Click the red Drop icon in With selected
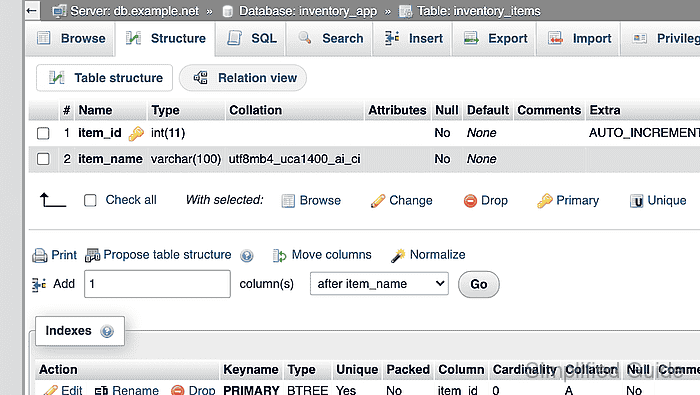The height and width of the screenshot is (395, 700). tap(470, 201)
